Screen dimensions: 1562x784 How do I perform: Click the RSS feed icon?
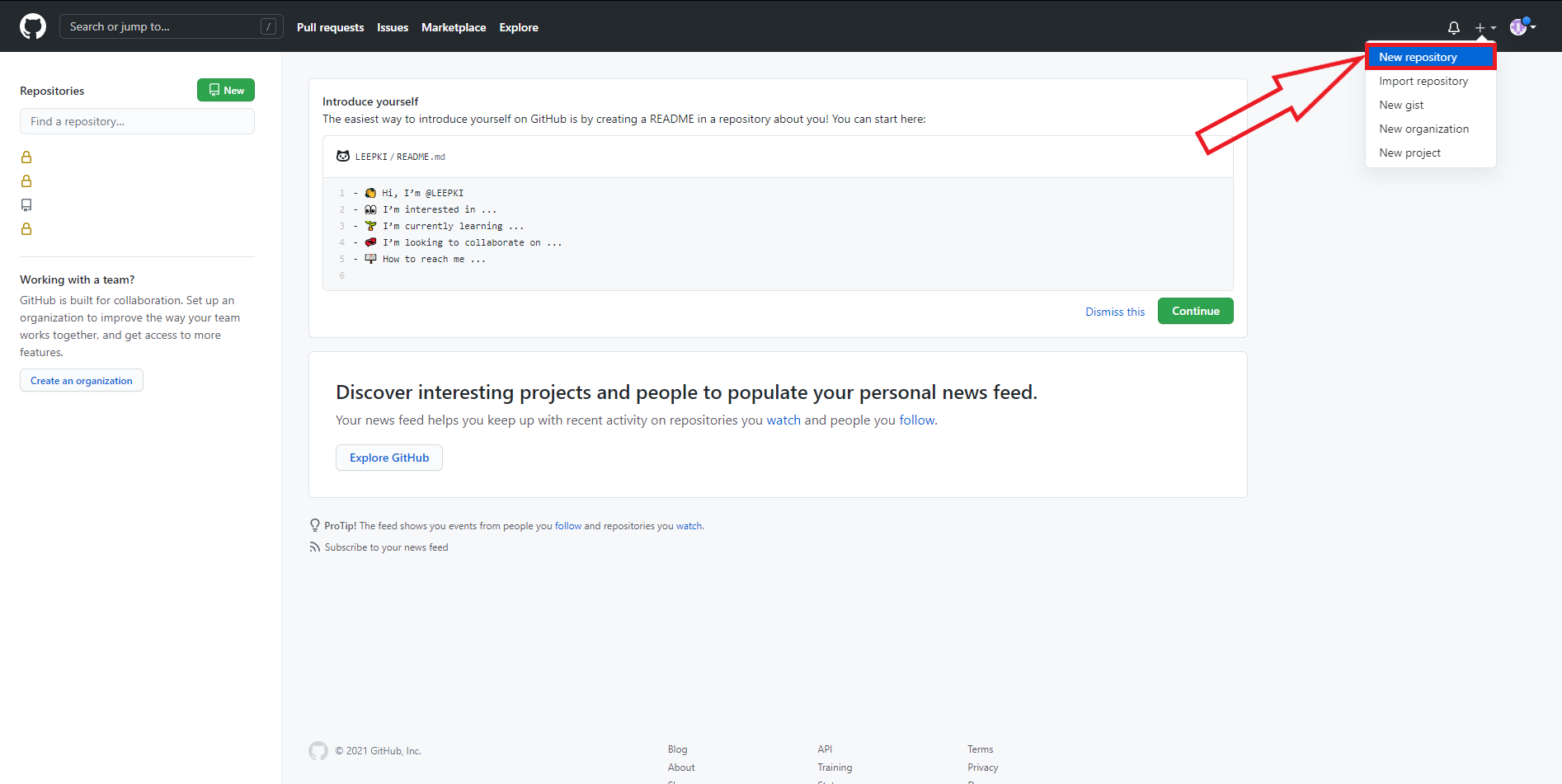tap(315, 547)
